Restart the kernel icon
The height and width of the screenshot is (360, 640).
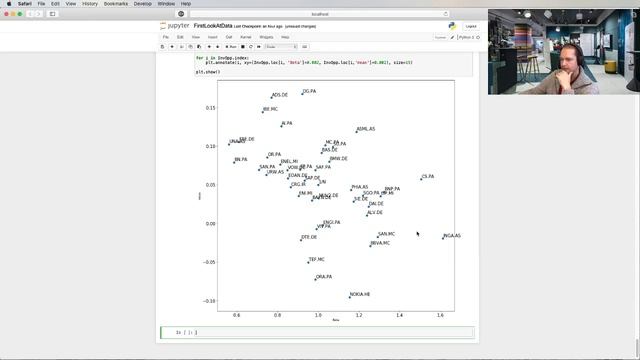coord(251,47)
